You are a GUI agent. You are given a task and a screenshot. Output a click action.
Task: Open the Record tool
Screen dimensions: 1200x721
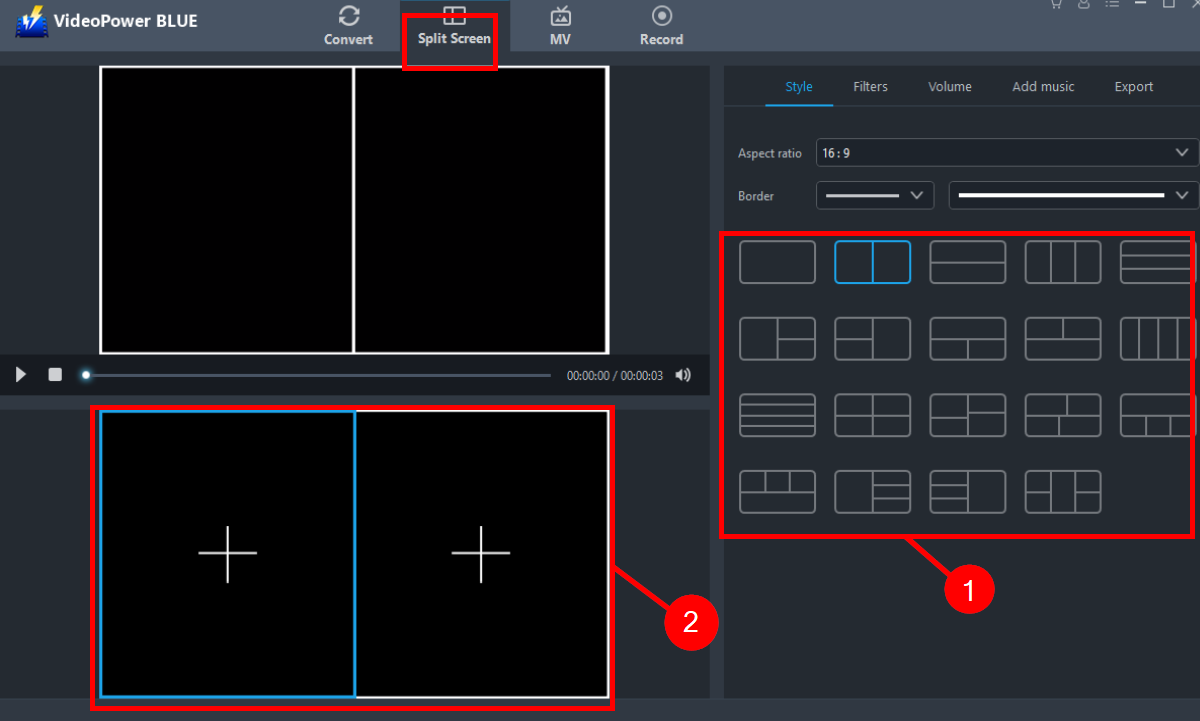pyautogui.click(x=661, y=25)
